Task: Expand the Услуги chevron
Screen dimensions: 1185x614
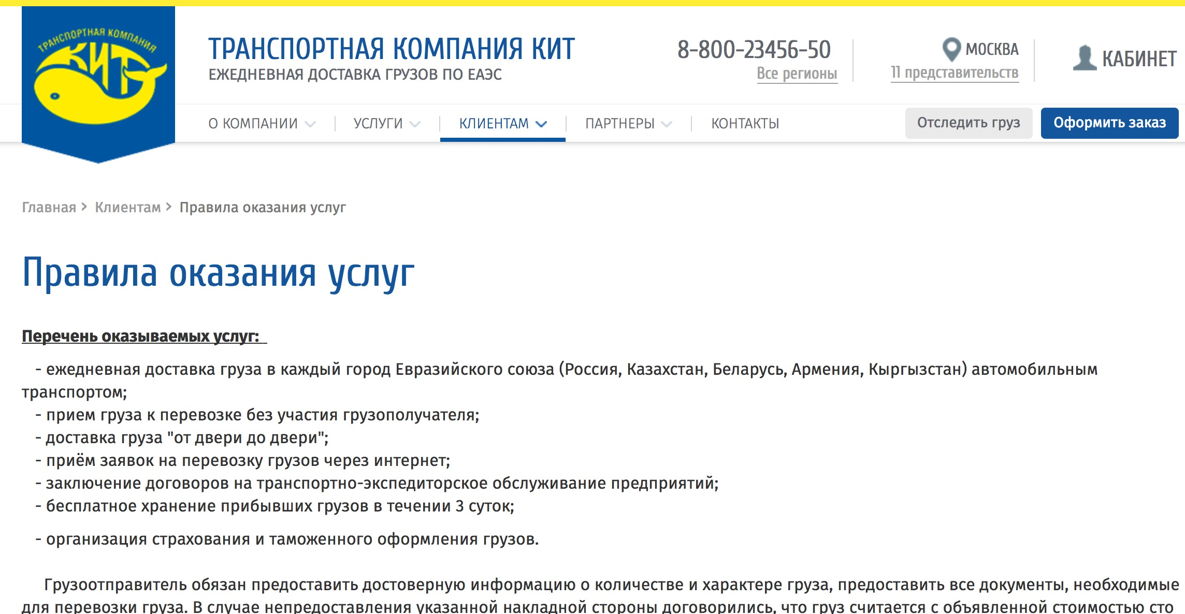Action: (414, 124)
